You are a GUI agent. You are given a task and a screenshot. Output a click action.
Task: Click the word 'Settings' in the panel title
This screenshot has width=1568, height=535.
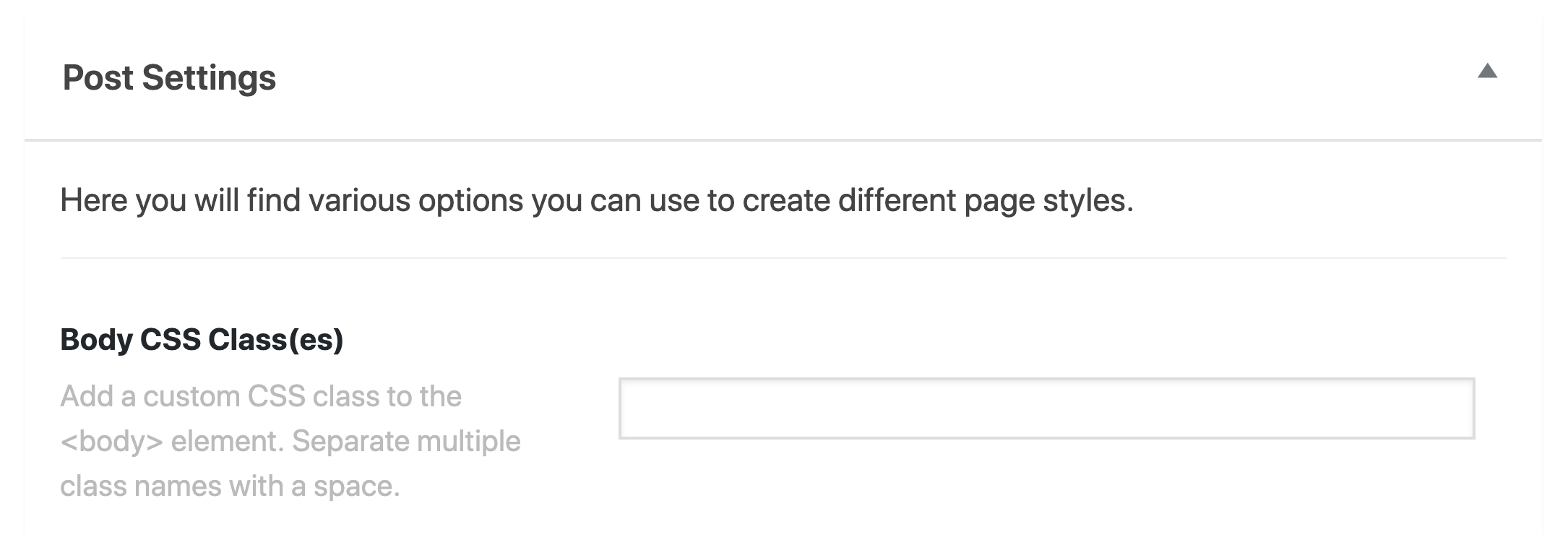(209, 77)
